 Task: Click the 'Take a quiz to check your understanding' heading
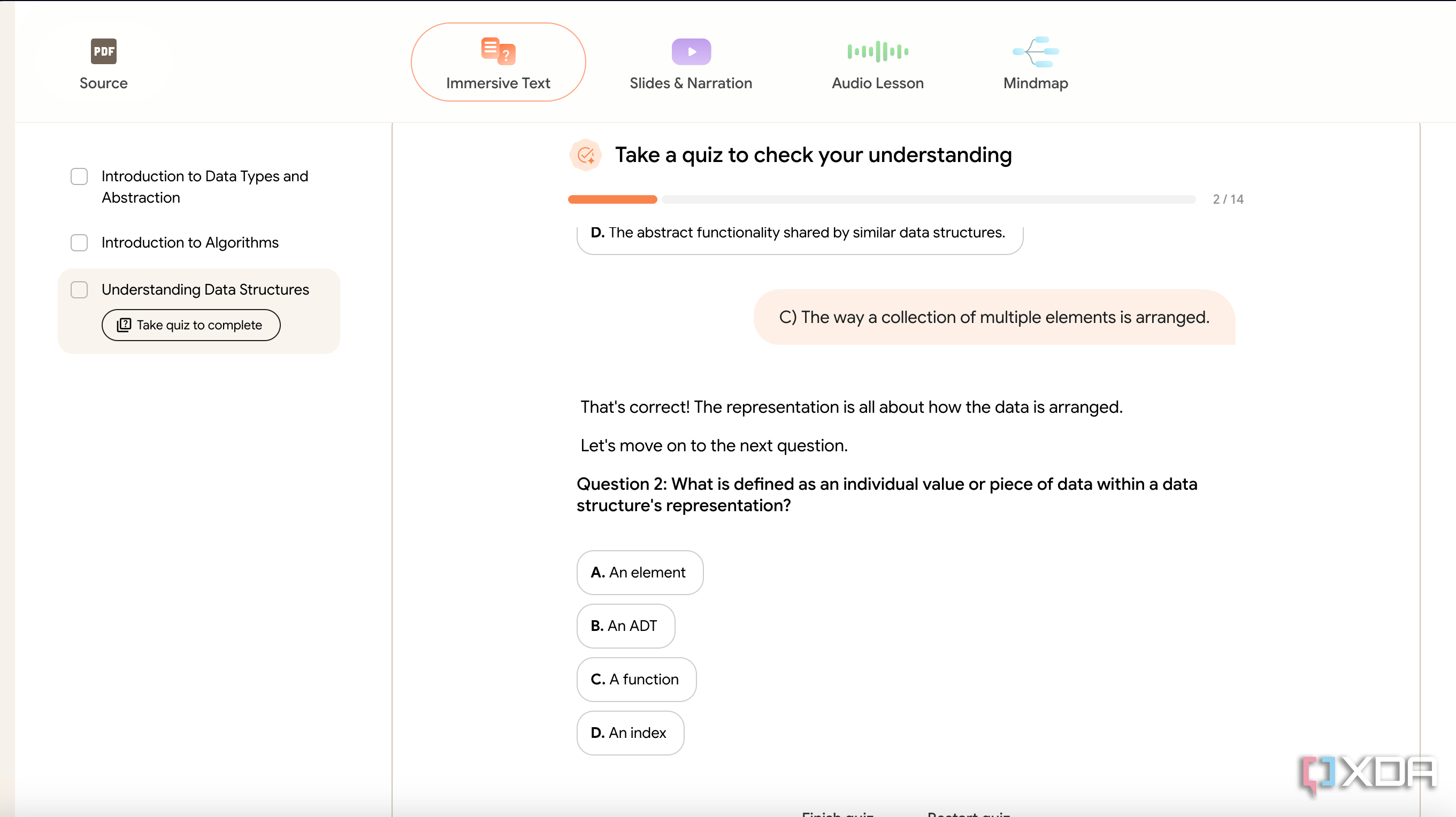click(x=814, y=155)
